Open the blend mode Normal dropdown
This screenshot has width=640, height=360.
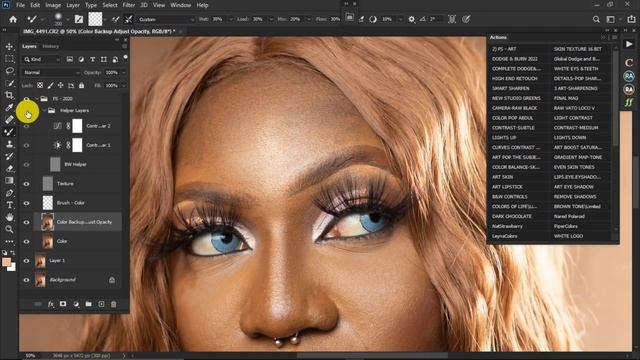tap(51, 72)
